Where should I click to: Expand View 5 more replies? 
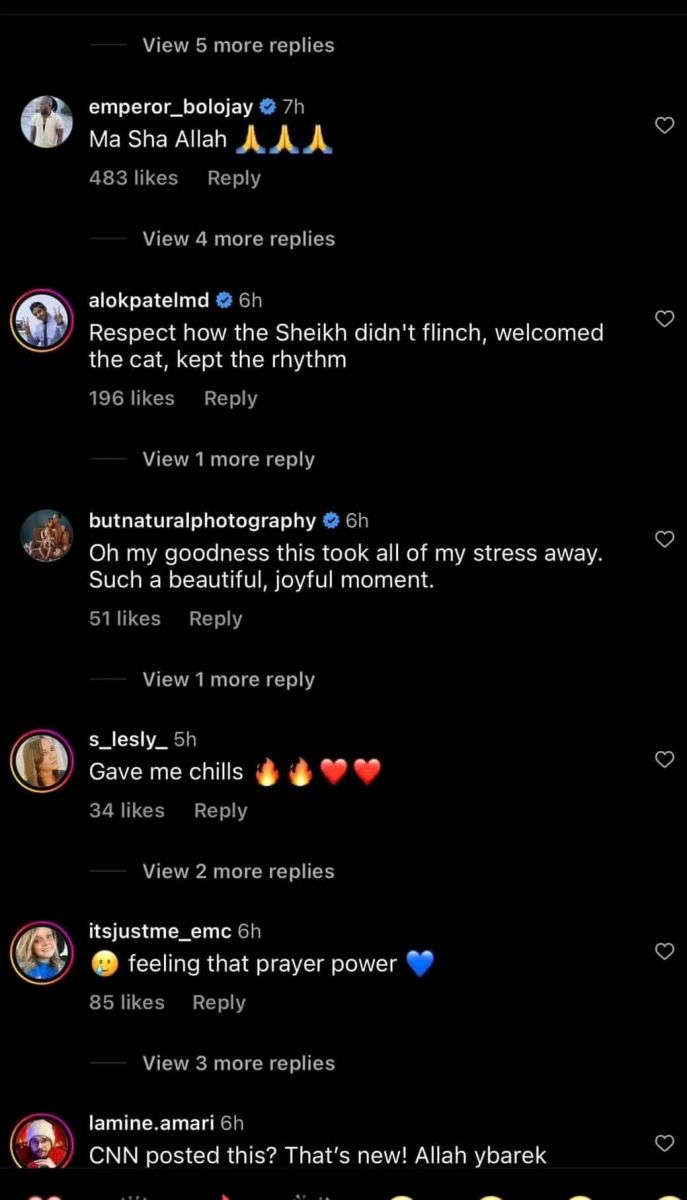(x=238, y=45)
